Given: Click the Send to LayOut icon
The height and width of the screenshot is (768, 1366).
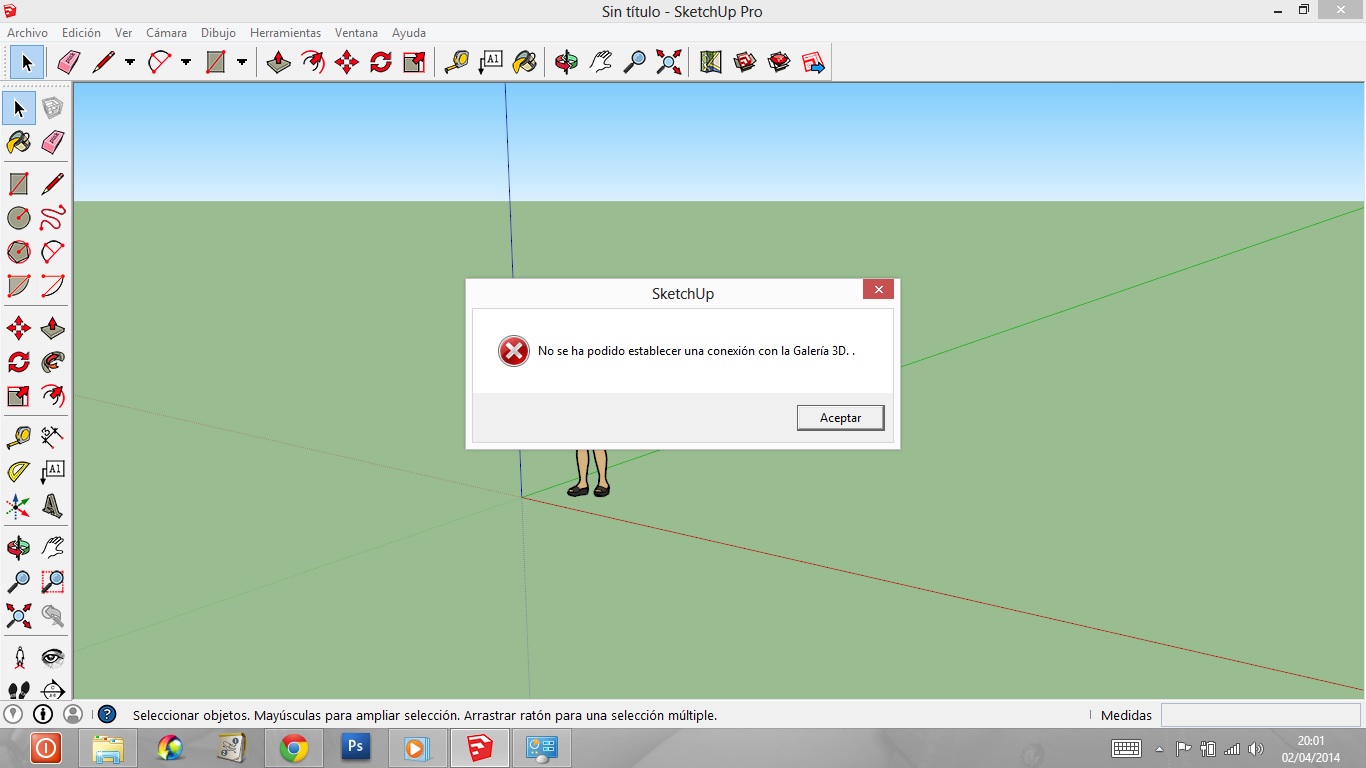Looking at the screenshot, I should click(x=813, y=62).
